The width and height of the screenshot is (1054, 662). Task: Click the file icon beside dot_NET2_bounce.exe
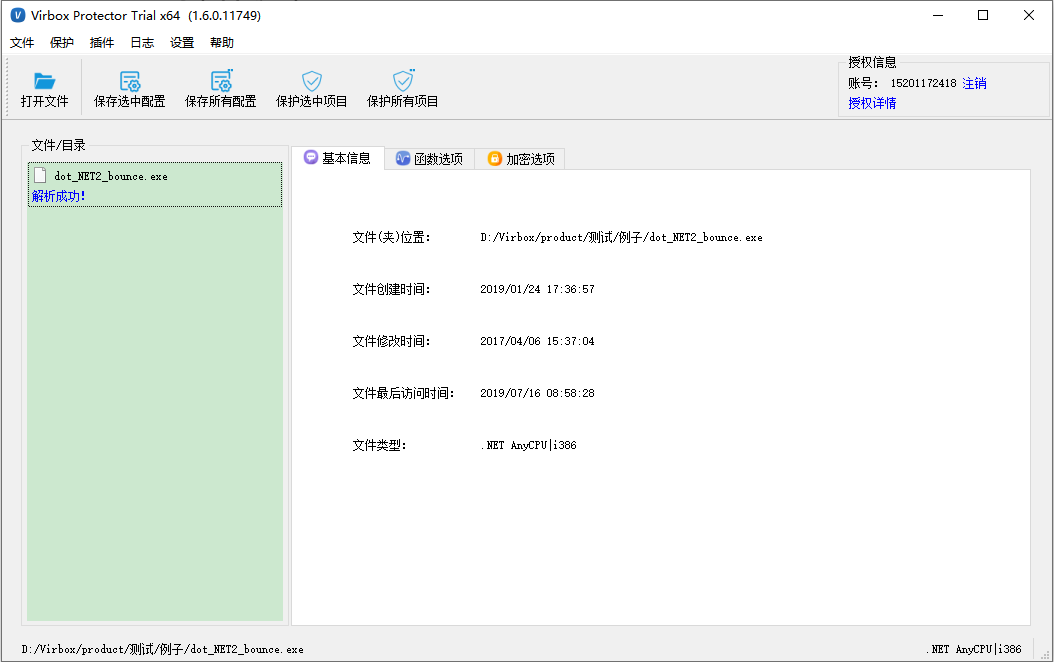pos(40,175)
